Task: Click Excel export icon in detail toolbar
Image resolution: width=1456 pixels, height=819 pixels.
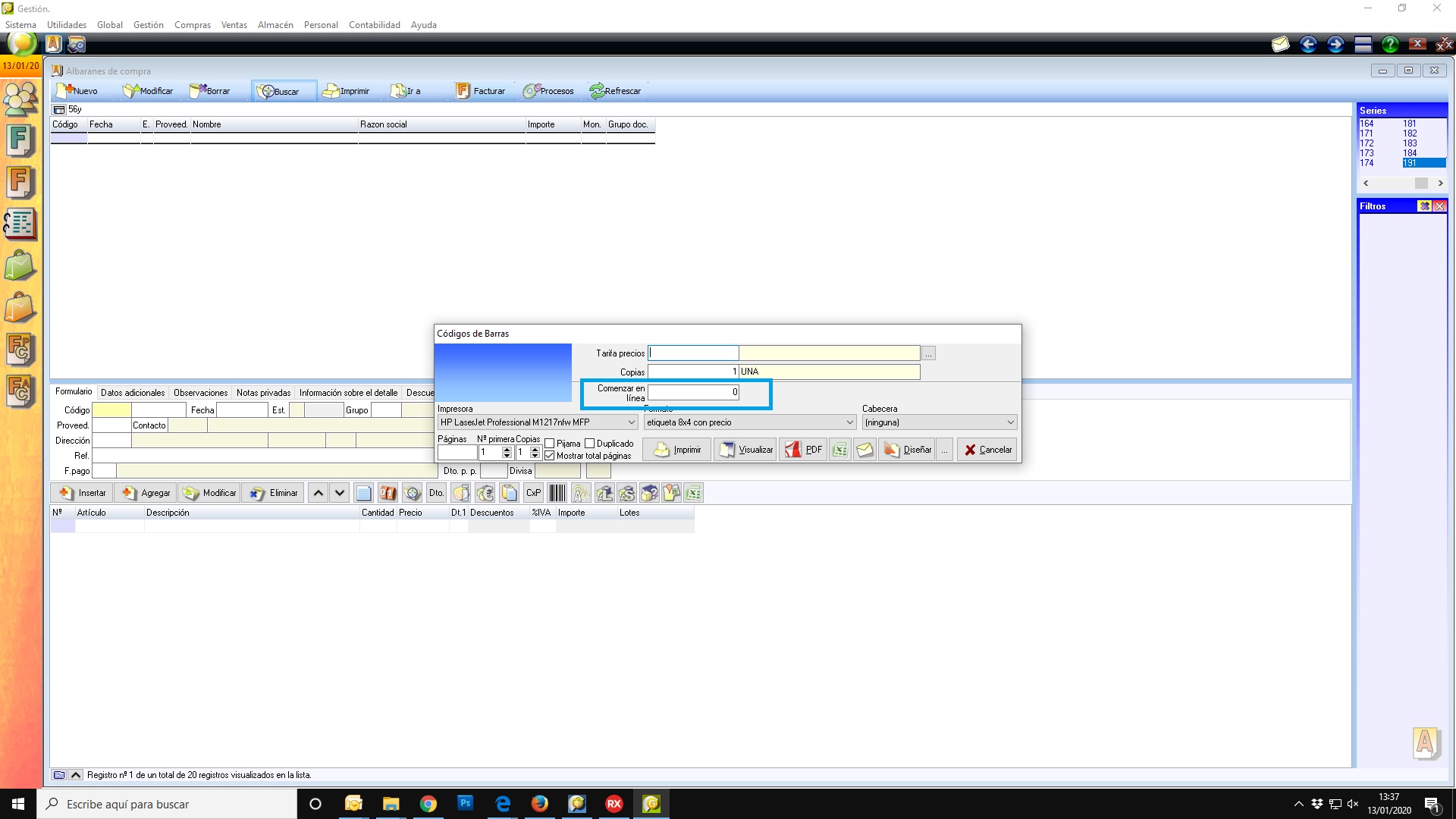Action: 694,493
